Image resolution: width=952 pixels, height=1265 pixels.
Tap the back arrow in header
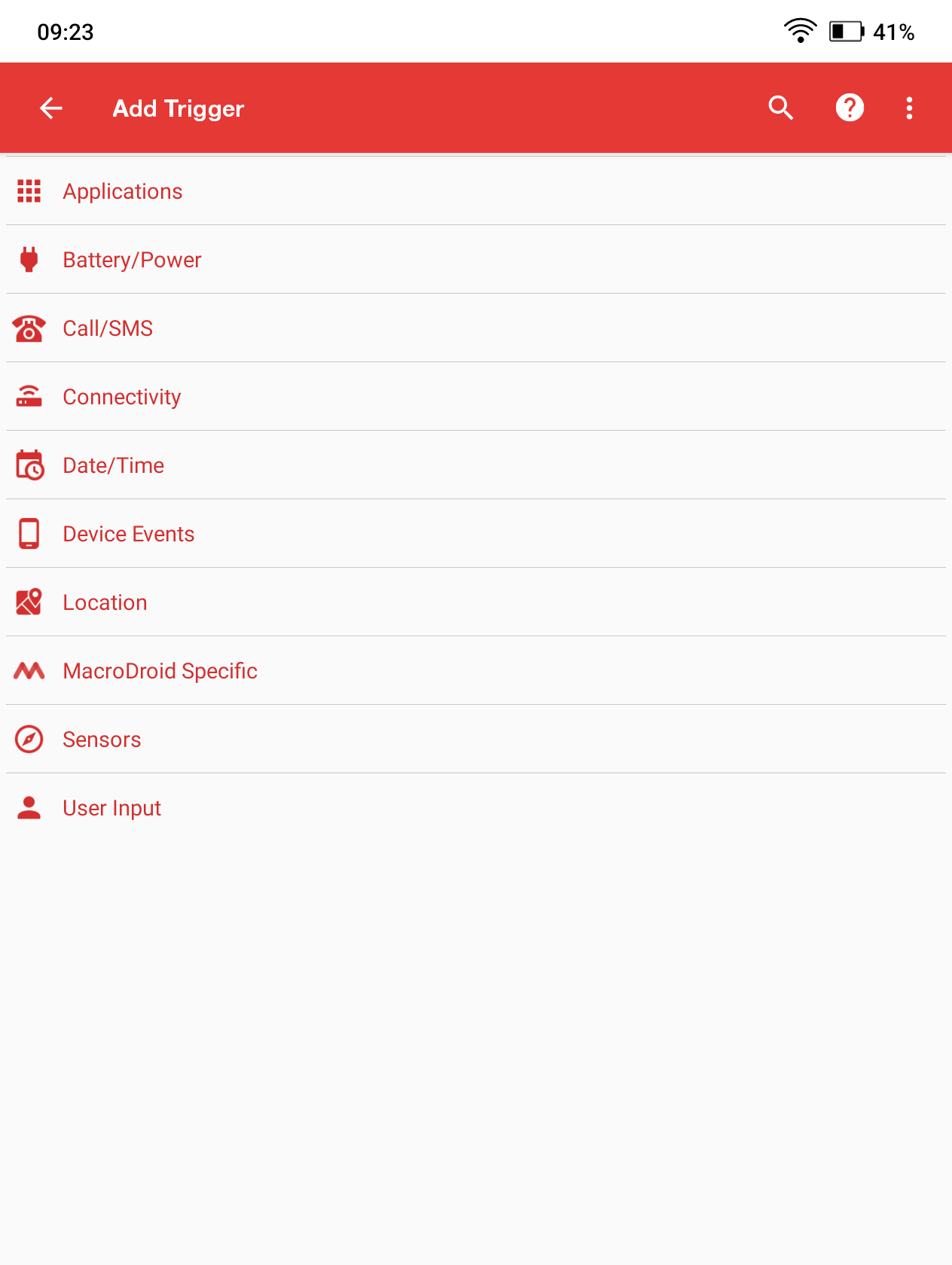click(50, 108)
